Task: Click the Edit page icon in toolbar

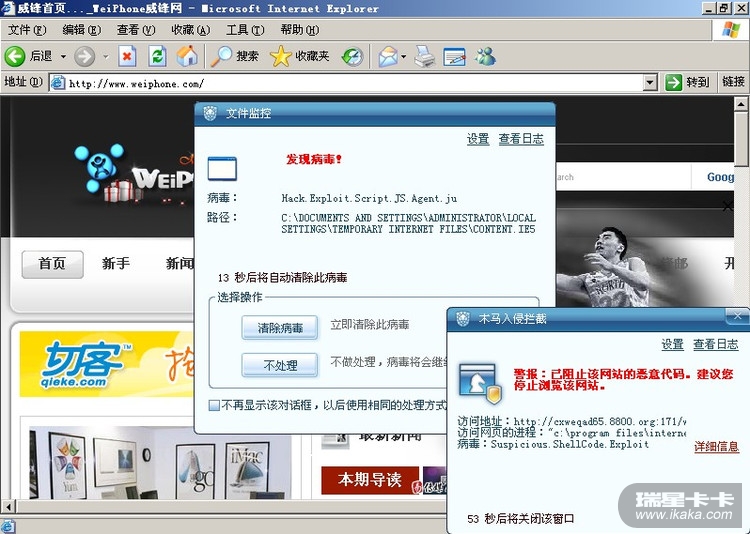Action: point(454,56)
